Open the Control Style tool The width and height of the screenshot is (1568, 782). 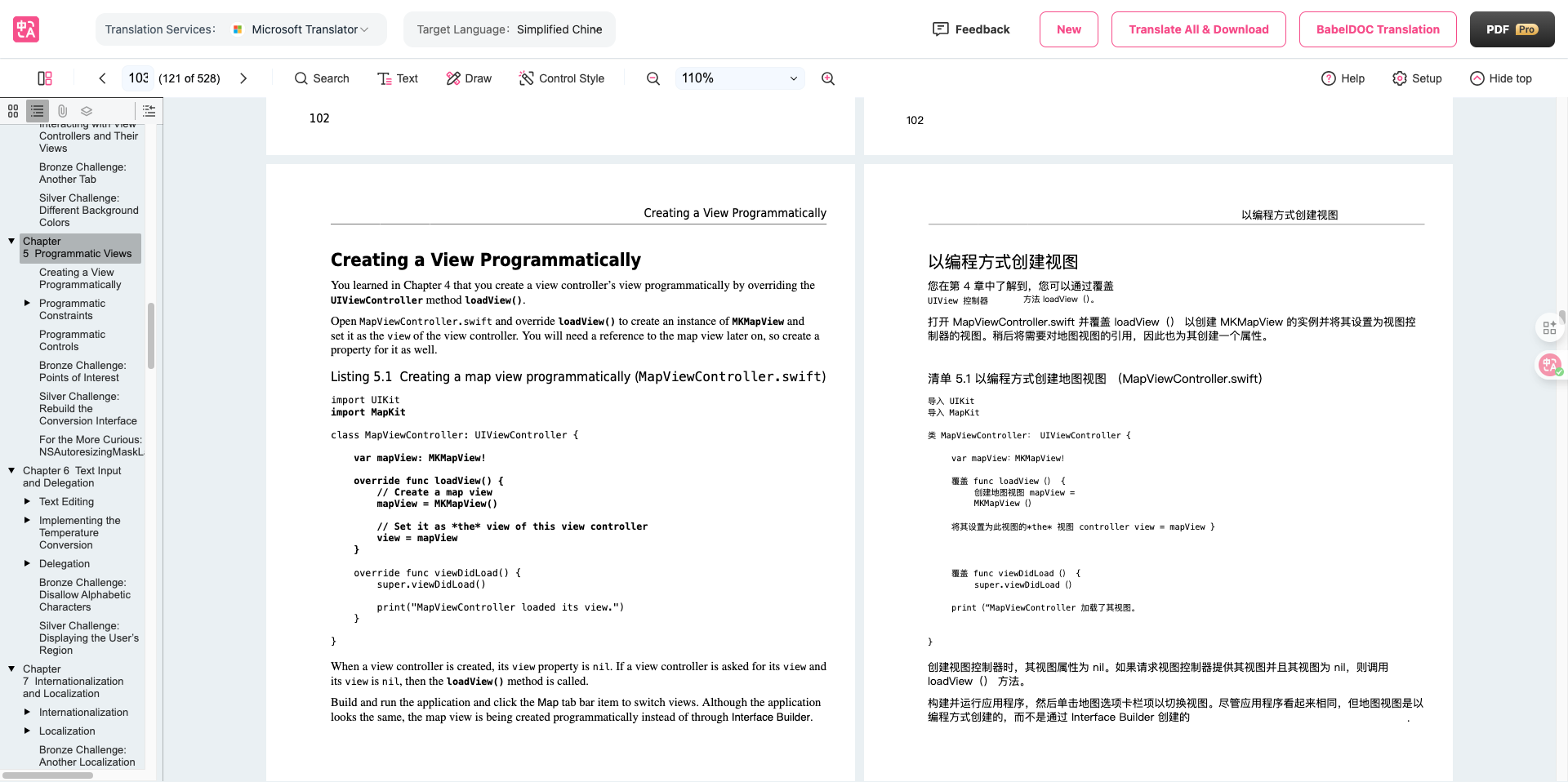point(562,78)
